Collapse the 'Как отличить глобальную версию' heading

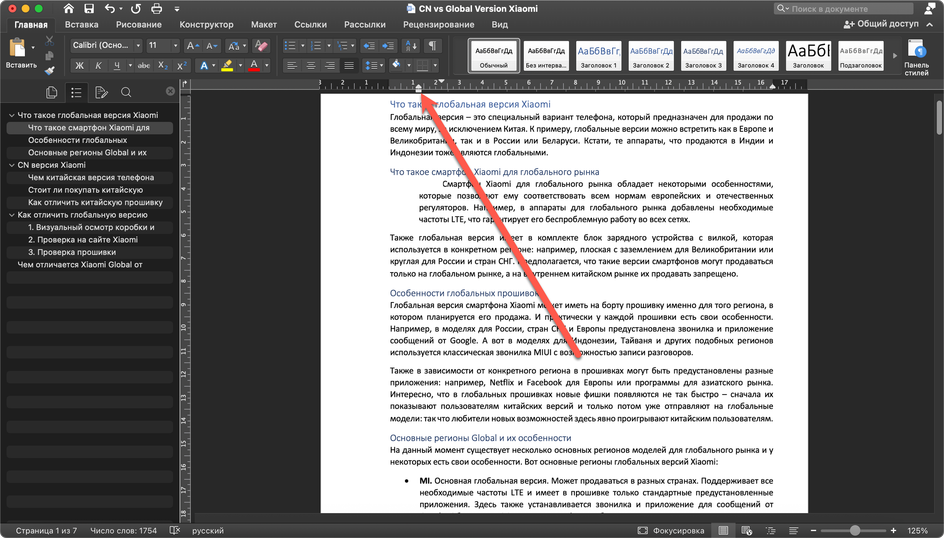tap(11, 215)
